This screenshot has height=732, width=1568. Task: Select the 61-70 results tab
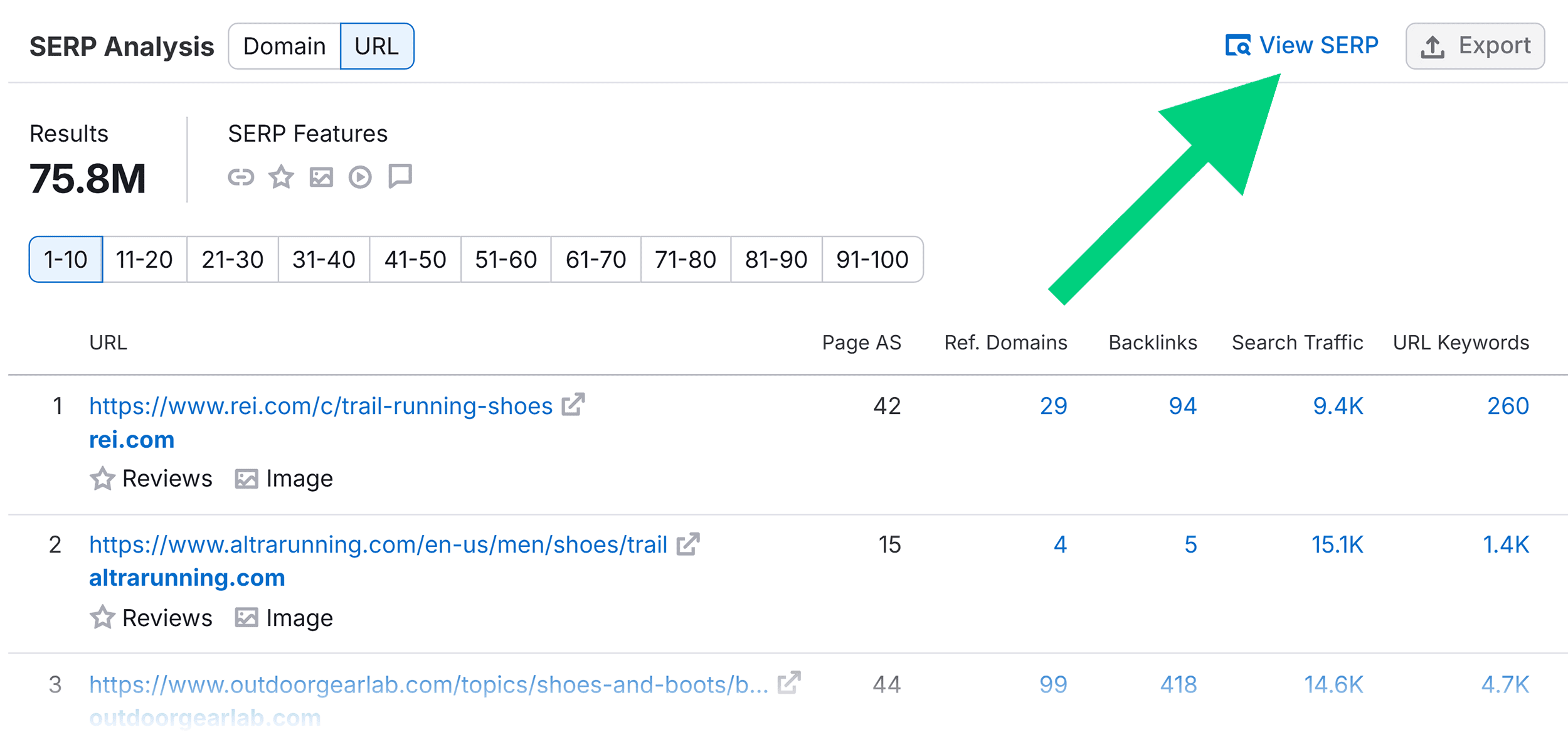click(x=596, y=259)
